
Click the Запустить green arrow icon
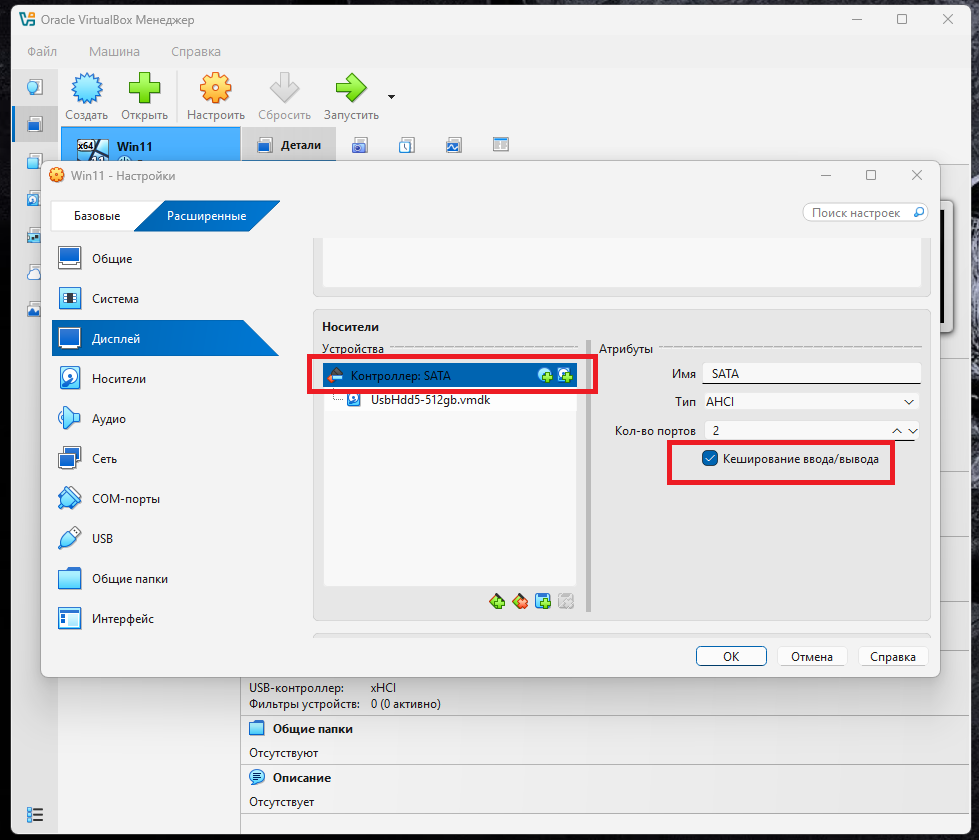(x=351, y=89)
